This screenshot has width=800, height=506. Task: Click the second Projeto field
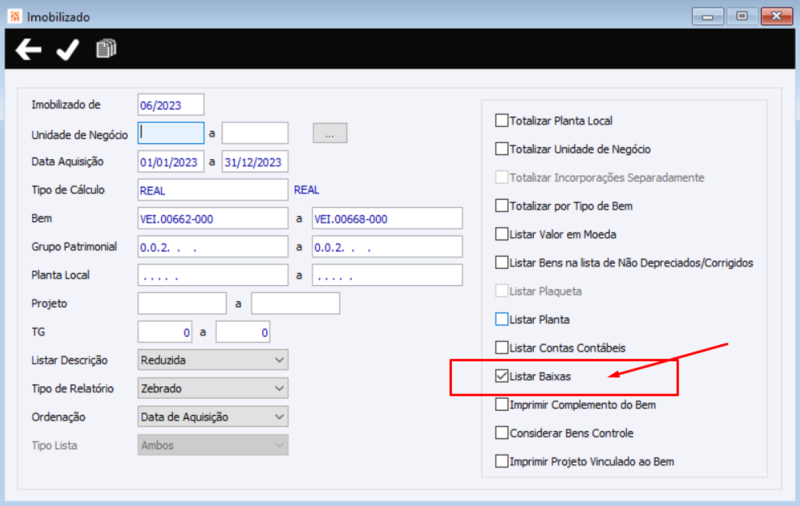tap(295, 303)
